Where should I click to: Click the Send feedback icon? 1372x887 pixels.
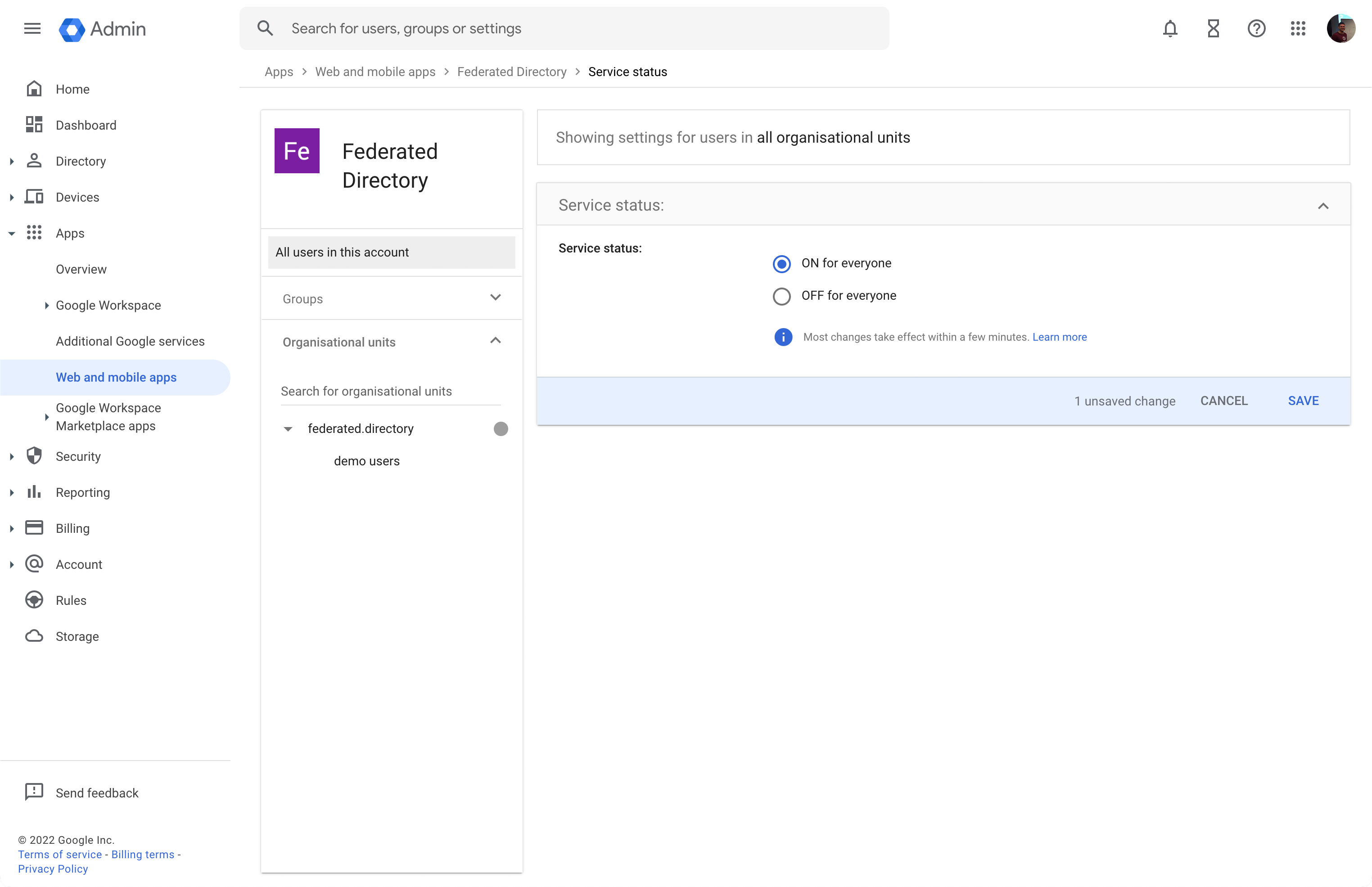[34, 792]
